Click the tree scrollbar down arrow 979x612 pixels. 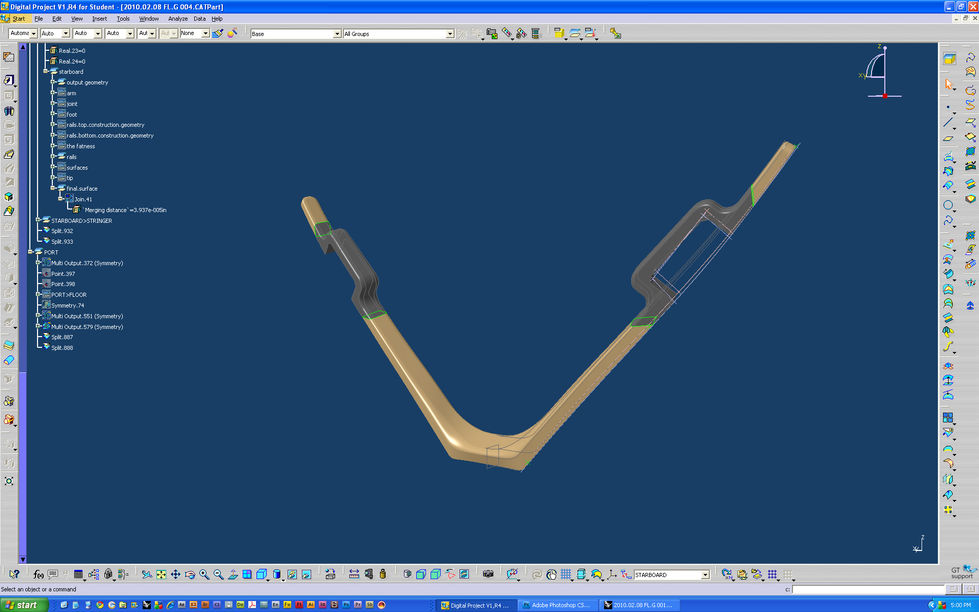(23, 559)
